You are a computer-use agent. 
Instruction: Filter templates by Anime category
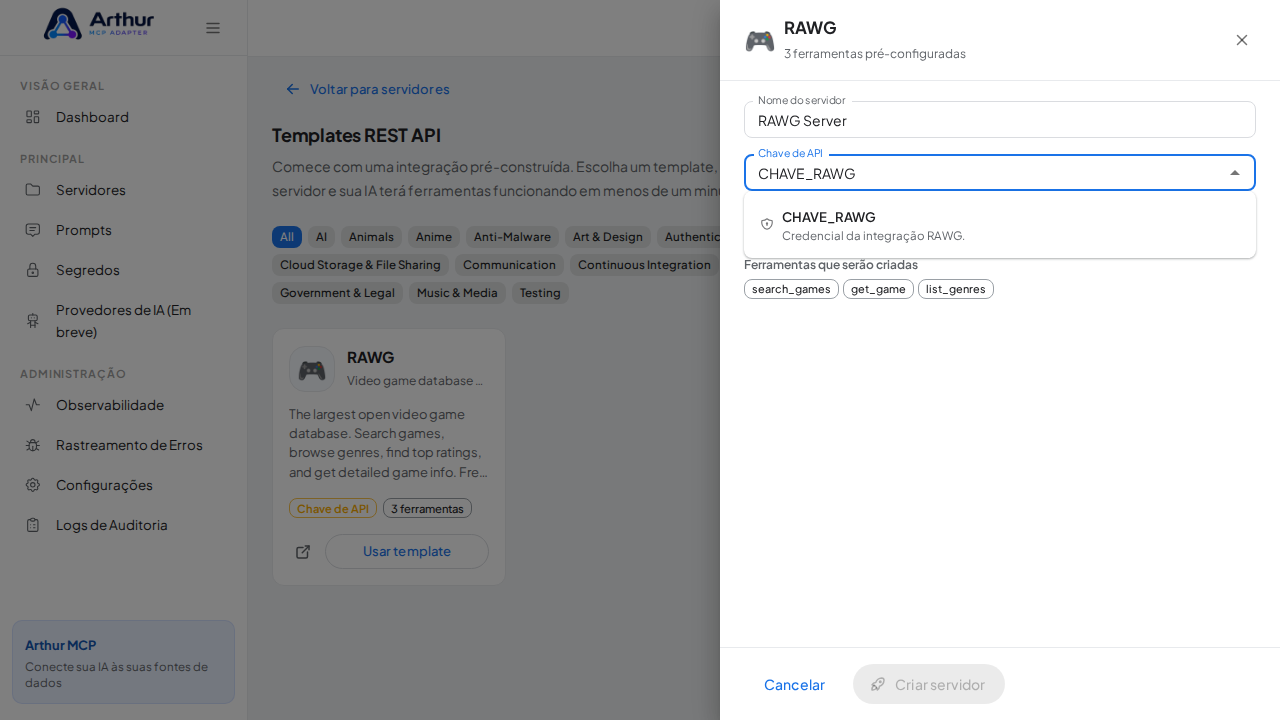point(434,237)
